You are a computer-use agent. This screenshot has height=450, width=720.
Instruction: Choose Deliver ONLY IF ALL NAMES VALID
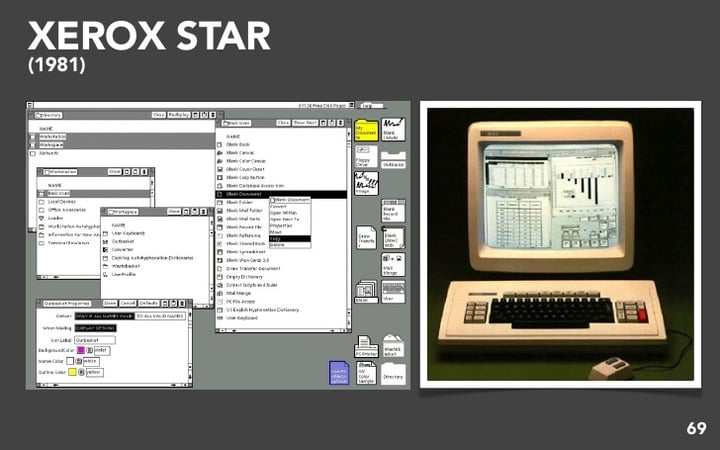[105, 316]
